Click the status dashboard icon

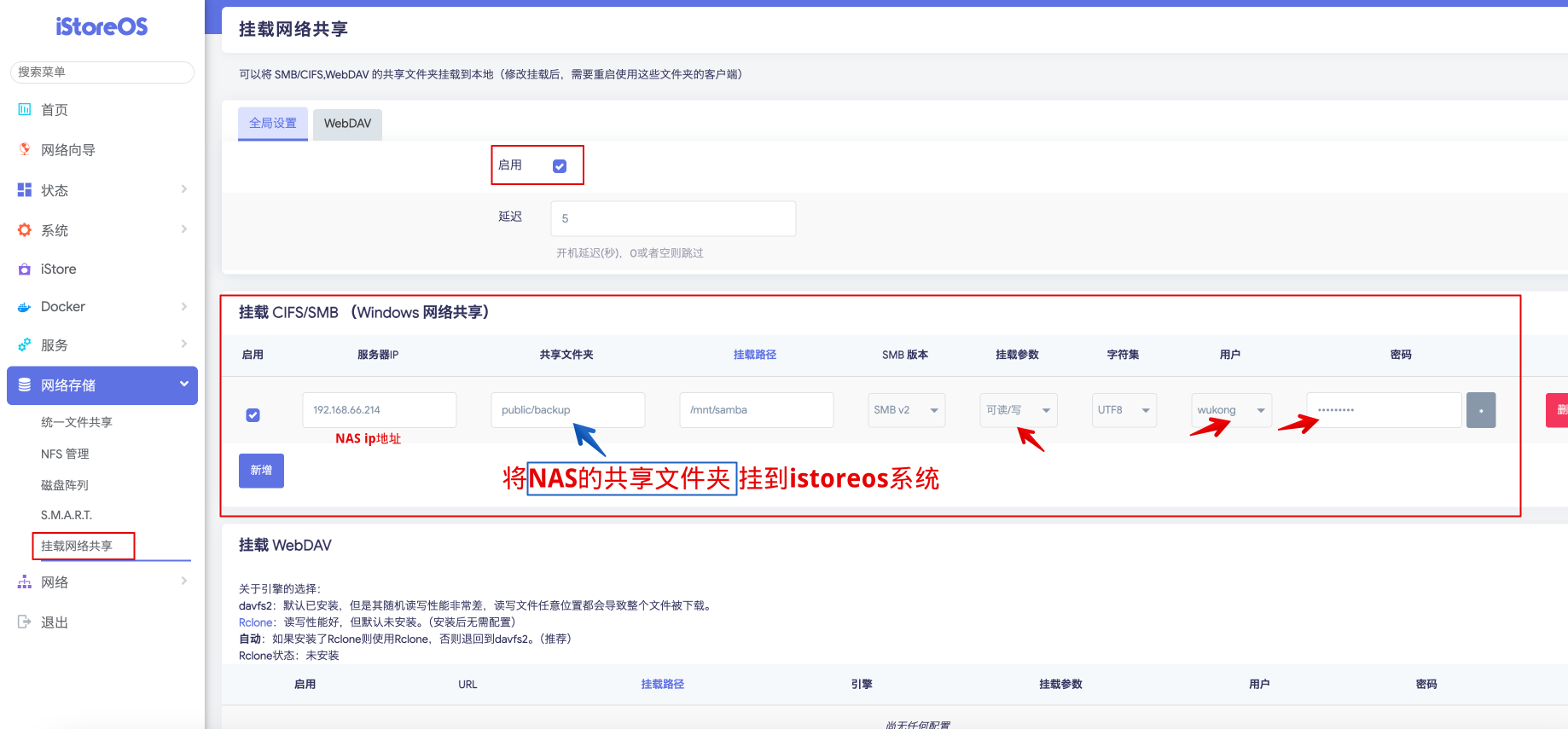pos(25,189)
